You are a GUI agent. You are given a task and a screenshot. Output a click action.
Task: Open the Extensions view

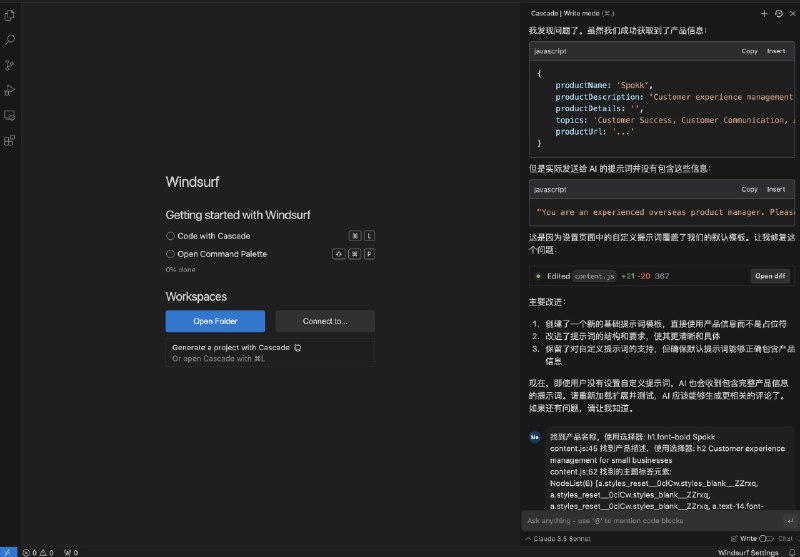(x=9, y=140)
